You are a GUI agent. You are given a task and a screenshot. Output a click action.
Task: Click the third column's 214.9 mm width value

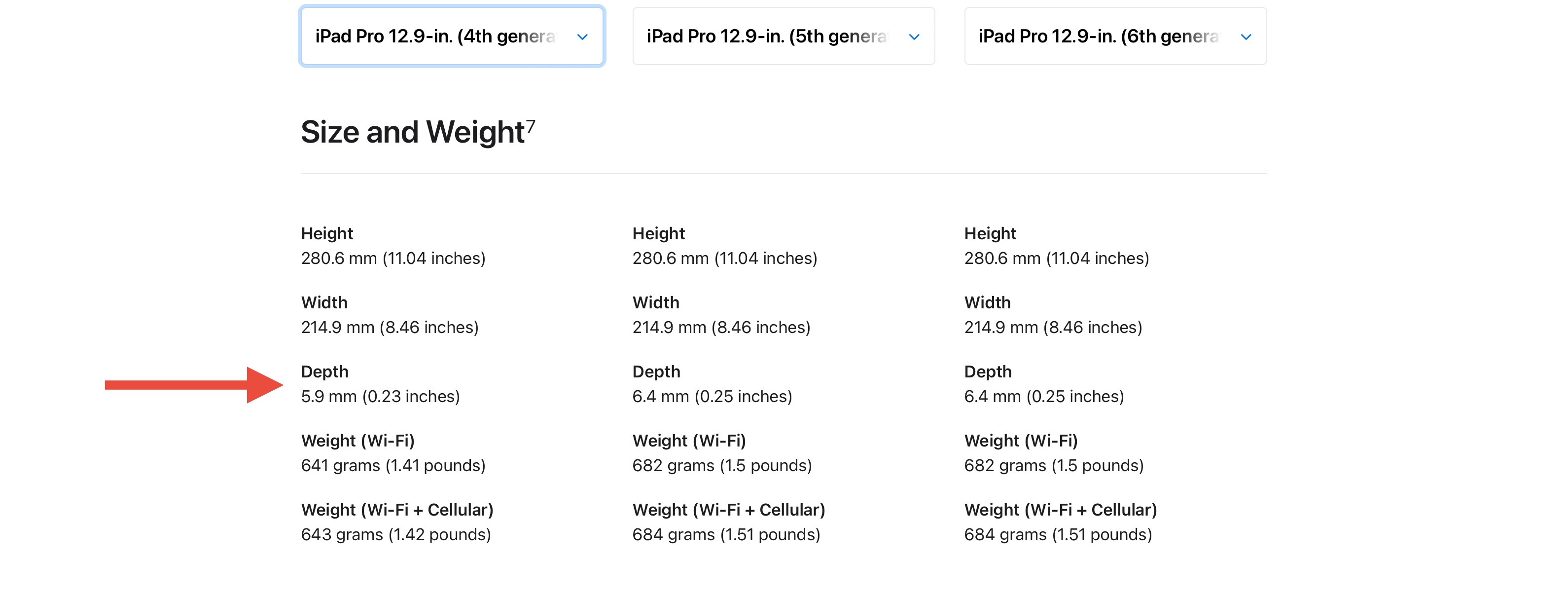click(x=1053, y=327)
